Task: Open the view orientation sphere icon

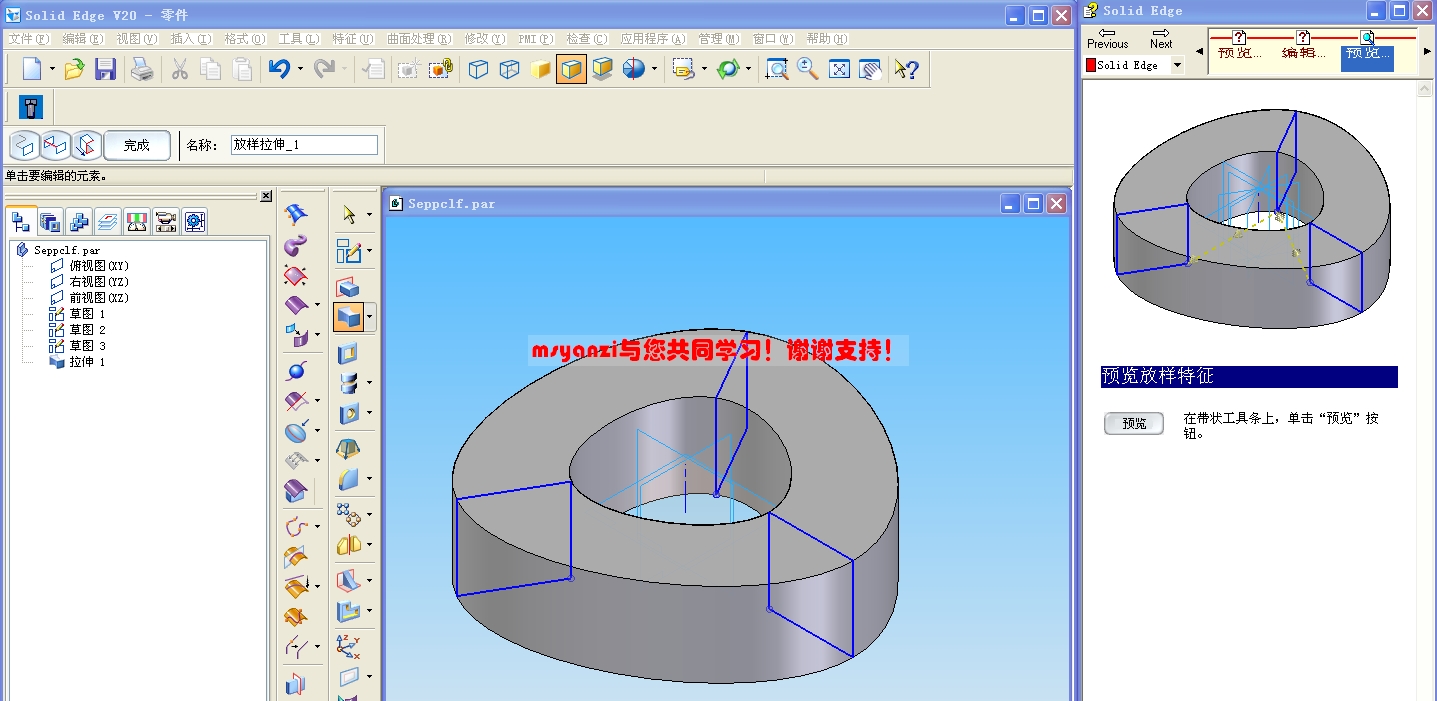Action: point(634,69)
